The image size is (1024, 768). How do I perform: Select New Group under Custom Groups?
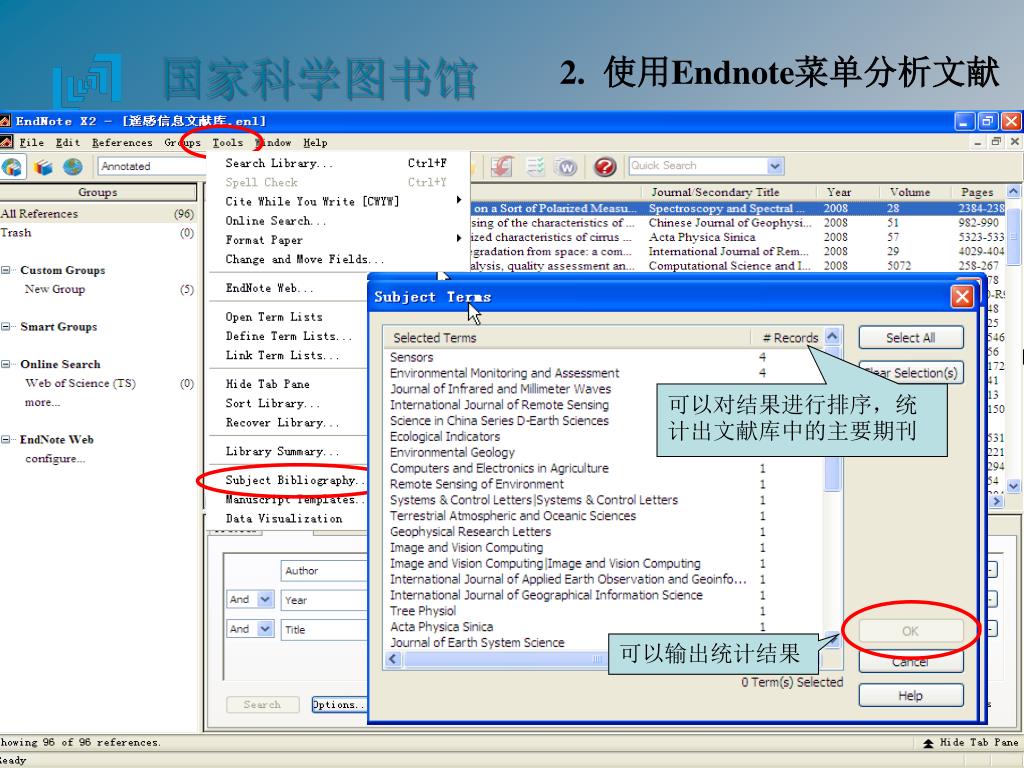coord(98,289)
